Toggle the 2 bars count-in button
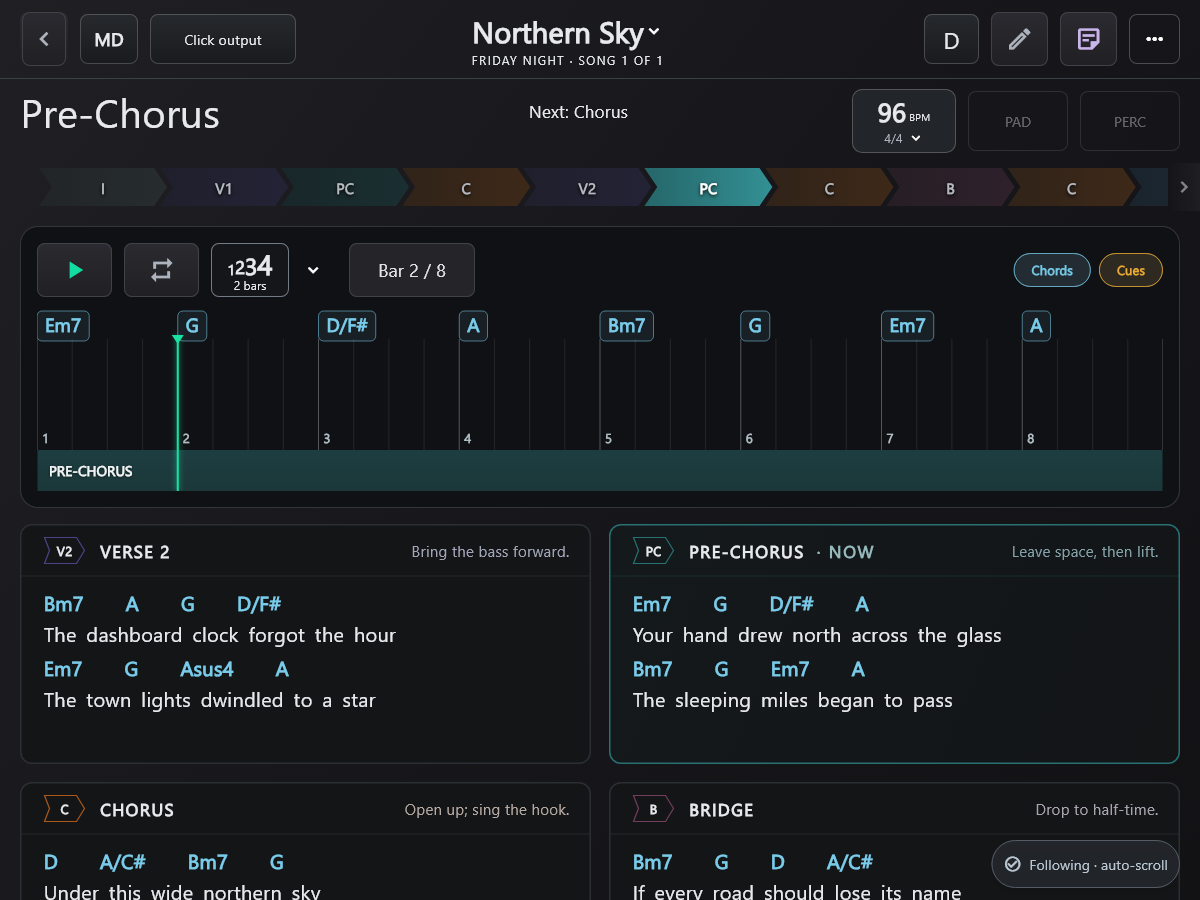The image size is (1200, 900). 250,270
